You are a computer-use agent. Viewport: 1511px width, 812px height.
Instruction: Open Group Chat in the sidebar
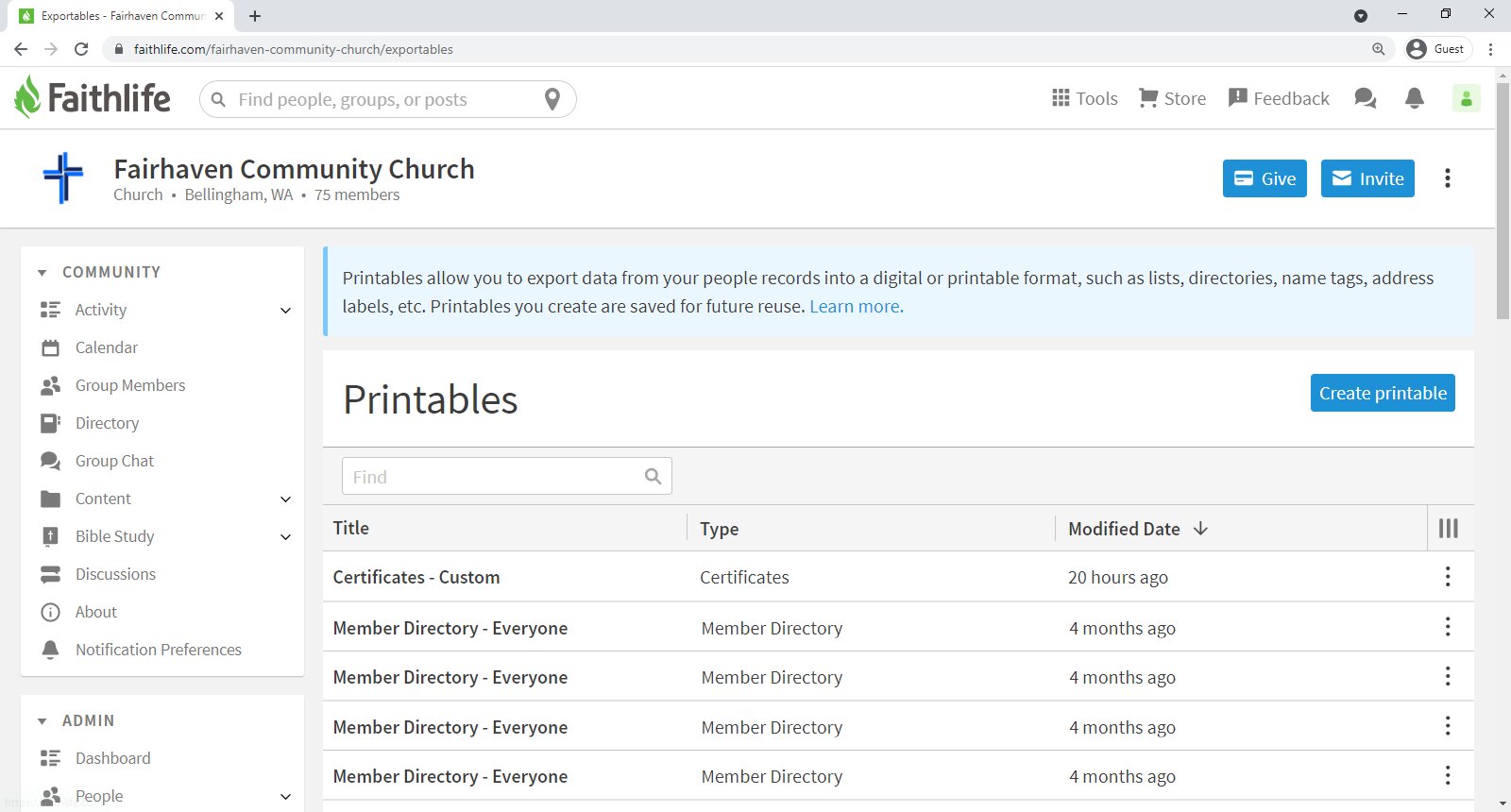[114, 461]
